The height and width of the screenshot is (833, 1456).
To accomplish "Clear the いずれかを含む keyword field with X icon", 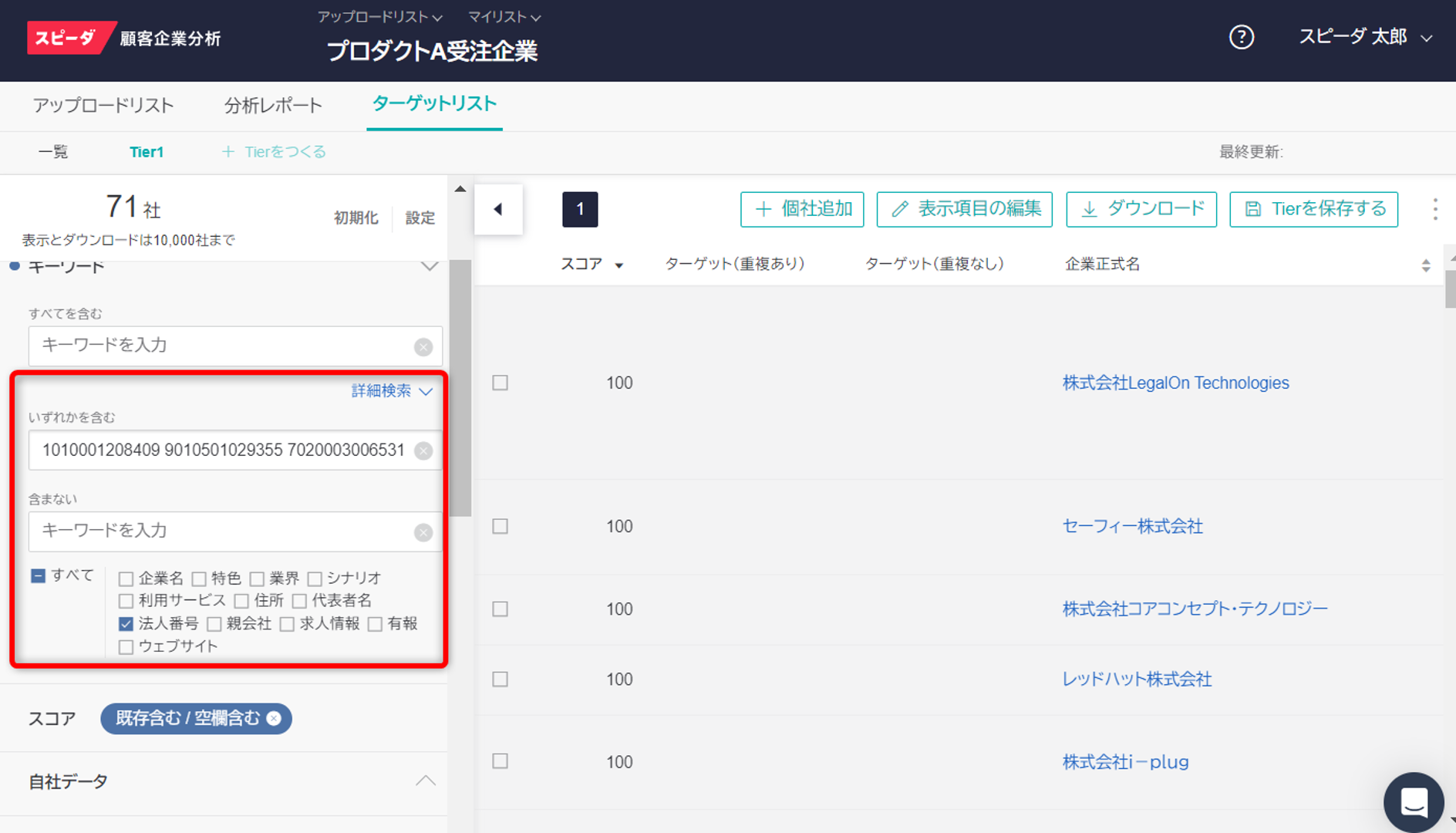I will [x=423, y=450].
